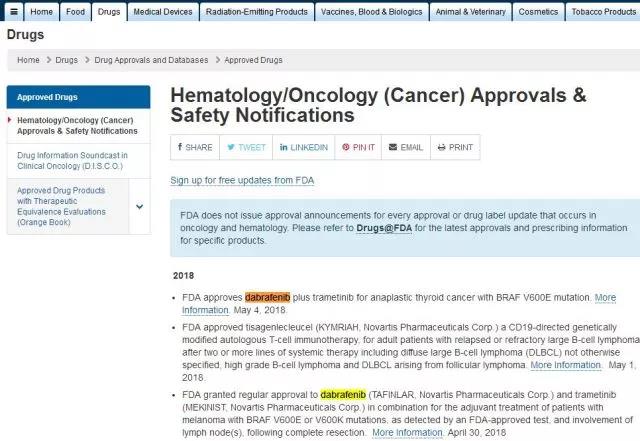Go to Home in breadcrumb

tap(28, 60)
